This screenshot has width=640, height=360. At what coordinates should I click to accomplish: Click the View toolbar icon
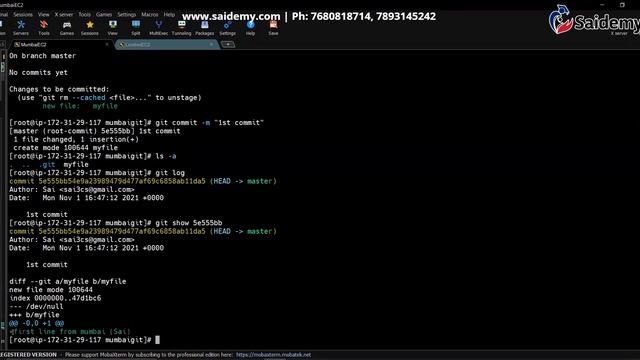coord(113,28)
